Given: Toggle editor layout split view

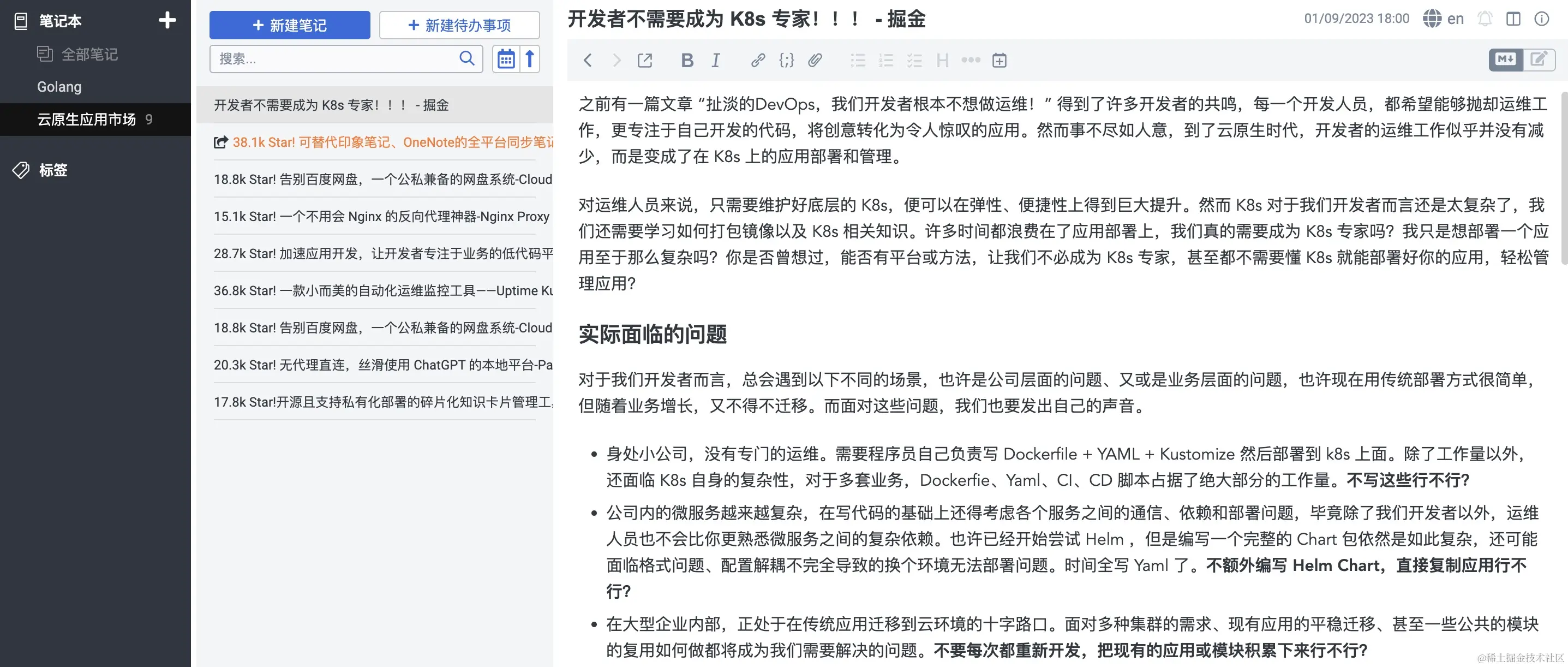Looking at the screenshot, I should pyautogui.click(x=1513, y=18).
